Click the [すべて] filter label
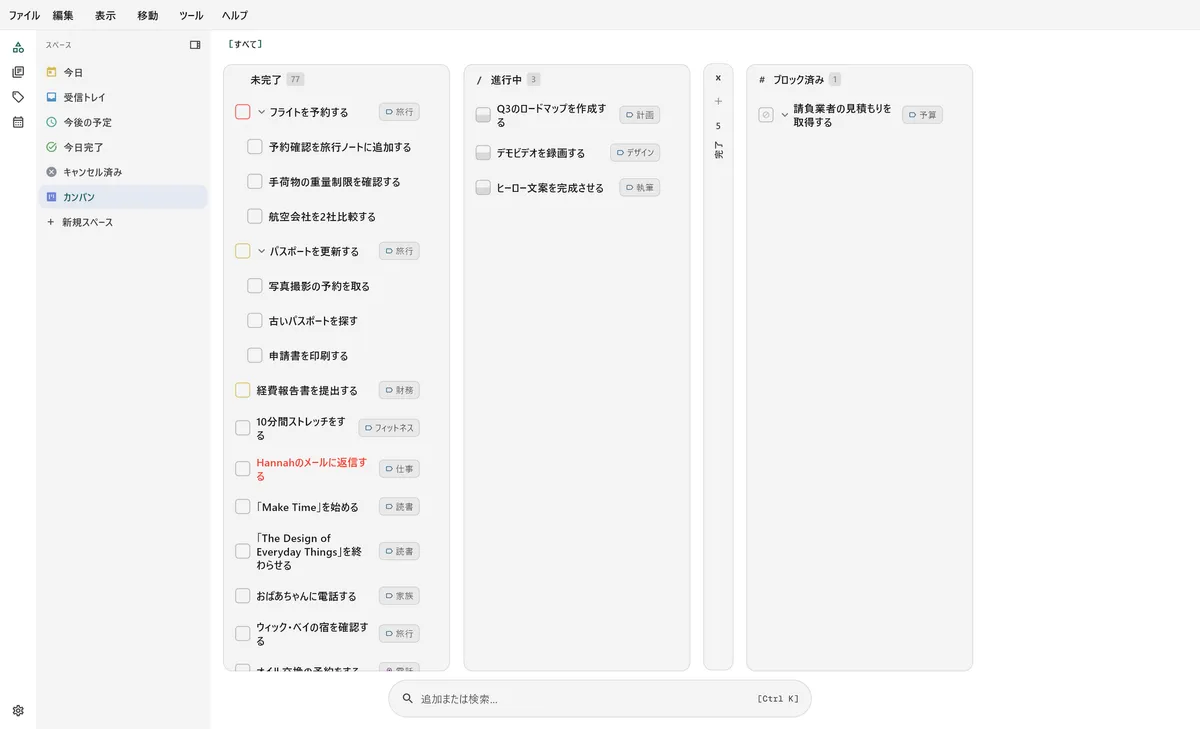Screen dimensions: 1200x729 click(245, 44)
